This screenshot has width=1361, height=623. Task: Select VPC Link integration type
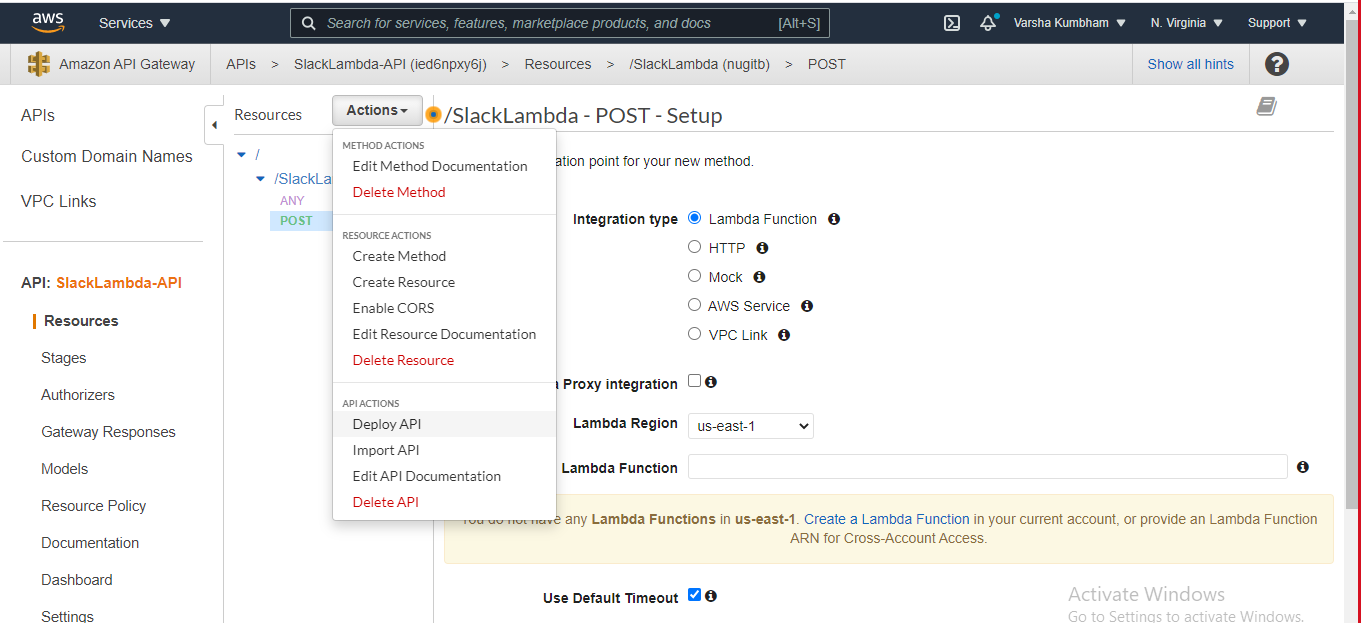click(694, 334)
